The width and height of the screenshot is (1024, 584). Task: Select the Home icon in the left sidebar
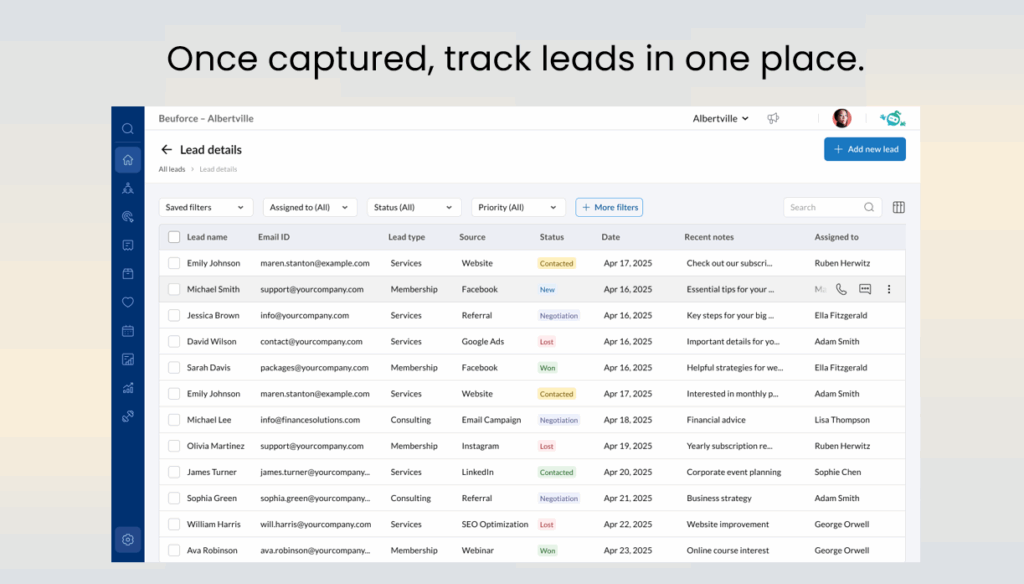tap(127, 159)
